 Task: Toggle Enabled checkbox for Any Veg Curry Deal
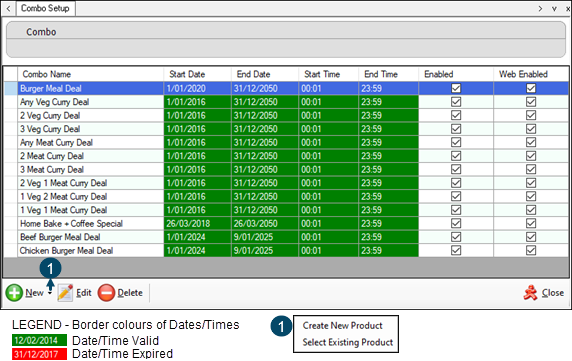(x=456, y=102)
